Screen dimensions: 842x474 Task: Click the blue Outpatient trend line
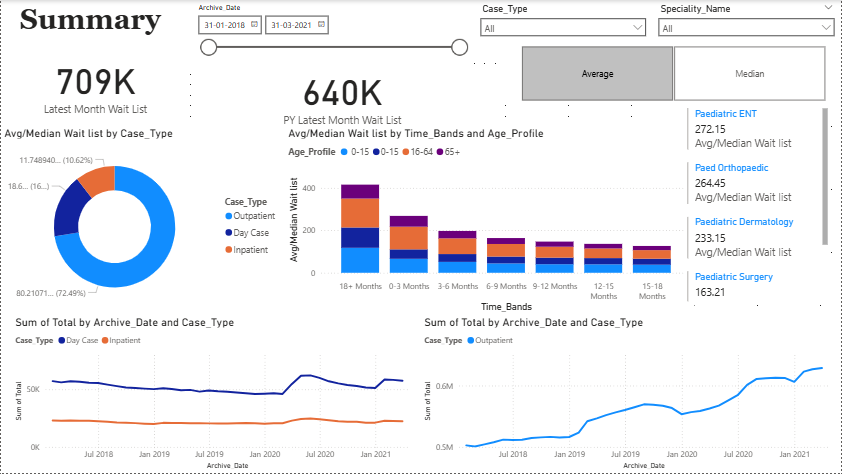point(643,404)
